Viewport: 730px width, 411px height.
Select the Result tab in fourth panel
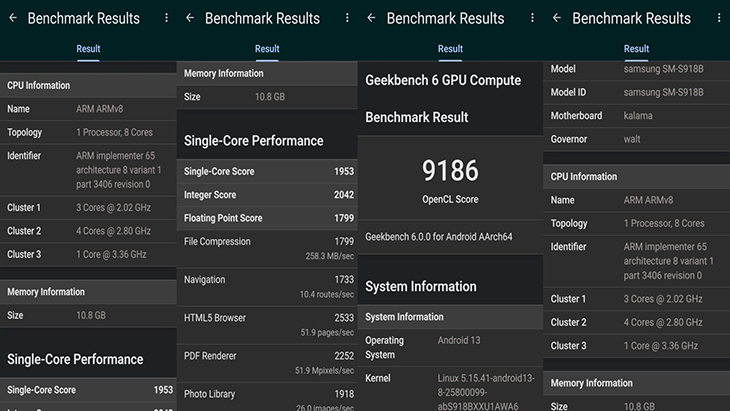pyautogui.click(x=636, y=49)
